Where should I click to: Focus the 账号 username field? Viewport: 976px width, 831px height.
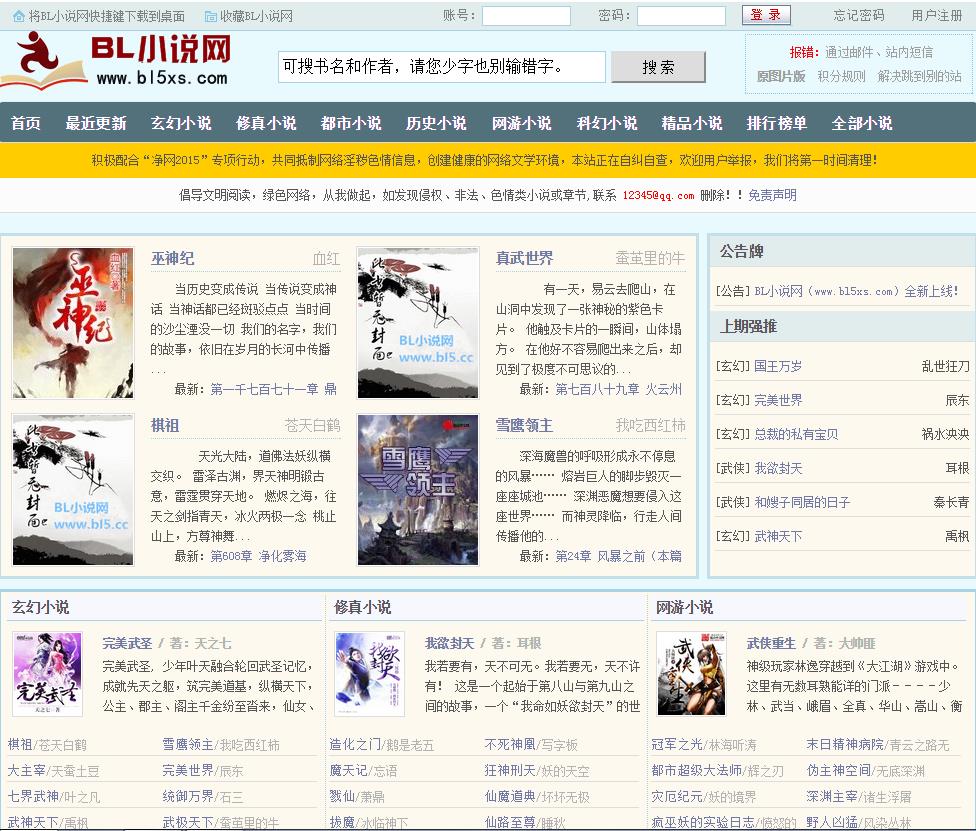point(526,16)
